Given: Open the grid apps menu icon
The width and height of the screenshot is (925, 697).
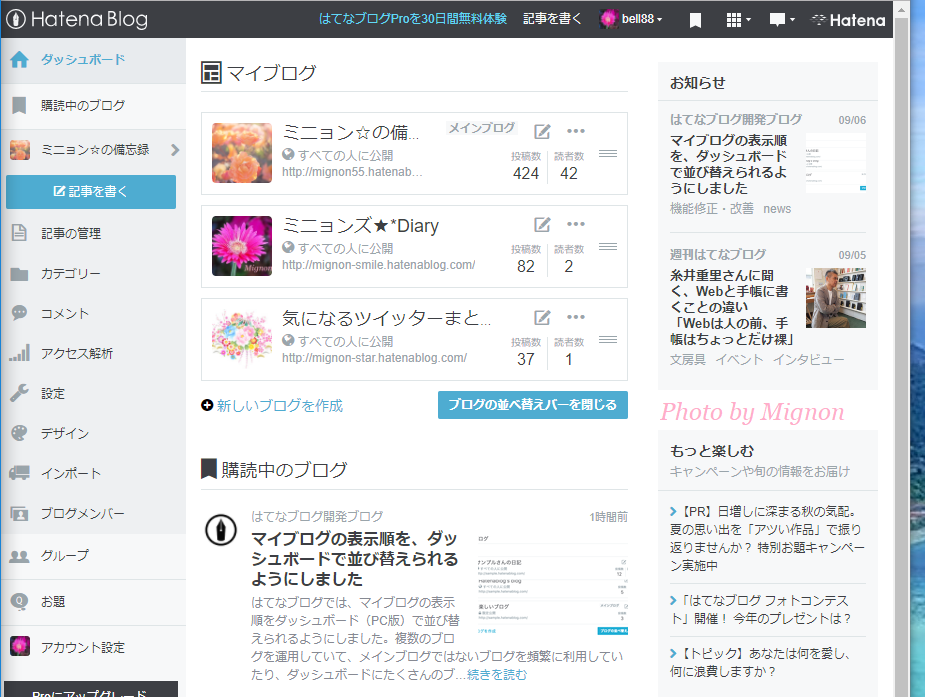Looking at the screenshot, I should [737, 20].
